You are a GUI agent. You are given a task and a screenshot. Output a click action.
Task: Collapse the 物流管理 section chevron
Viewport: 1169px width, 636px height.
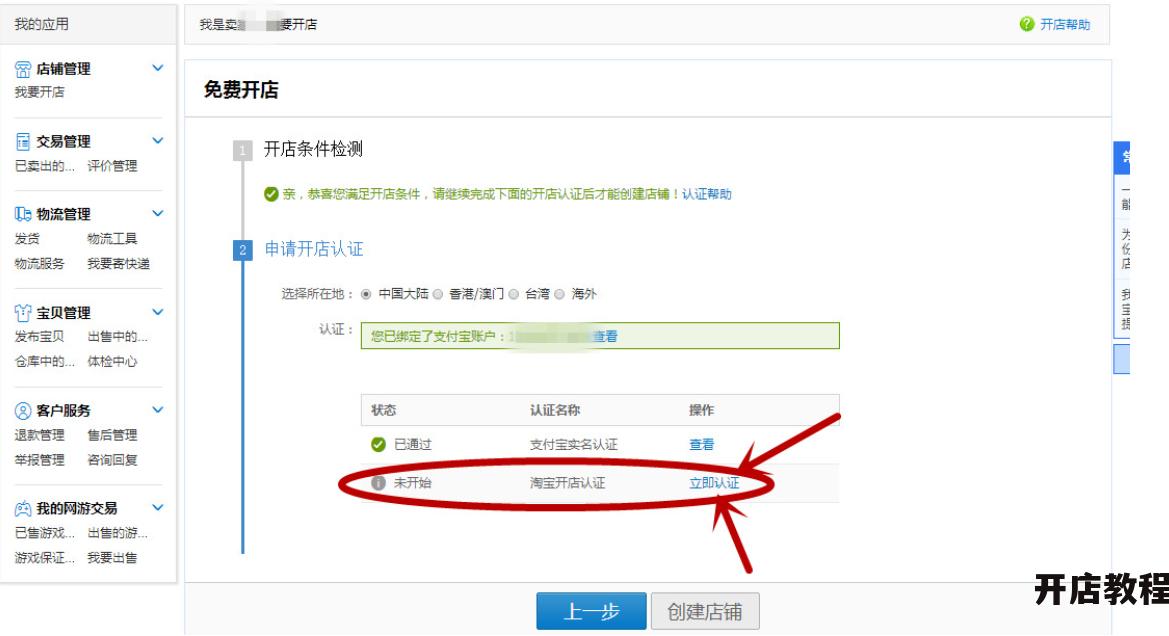(157, 213)
